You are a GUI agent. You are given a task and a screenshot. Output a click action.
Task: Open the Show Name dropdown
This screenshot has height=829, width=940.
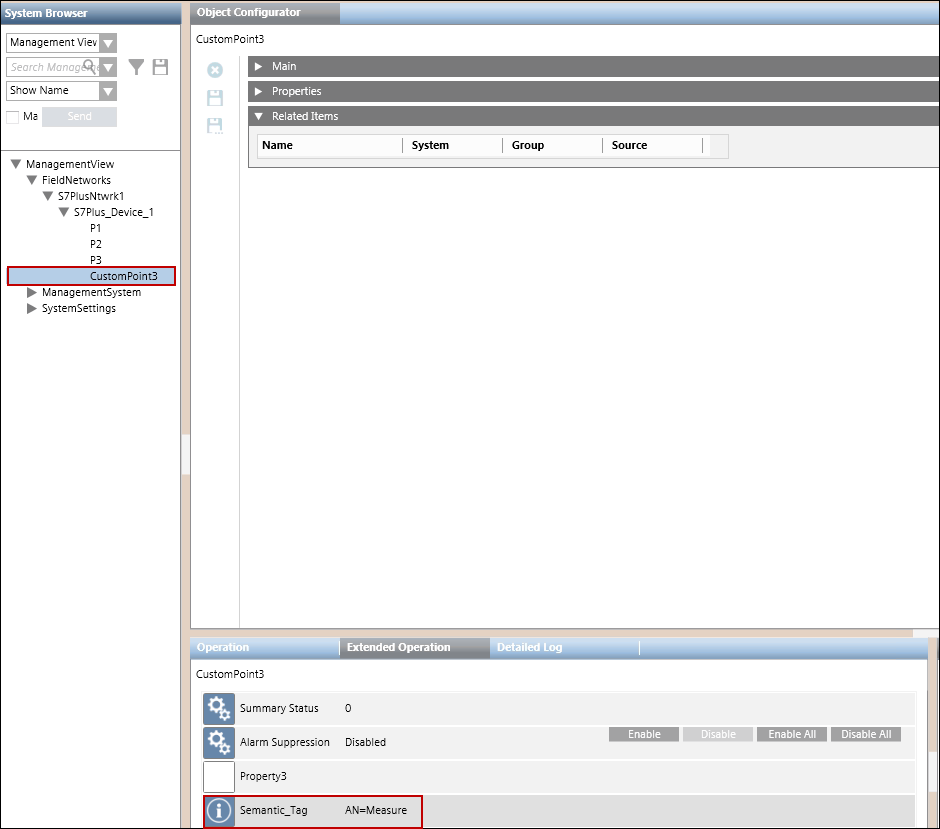pos(108,91)
